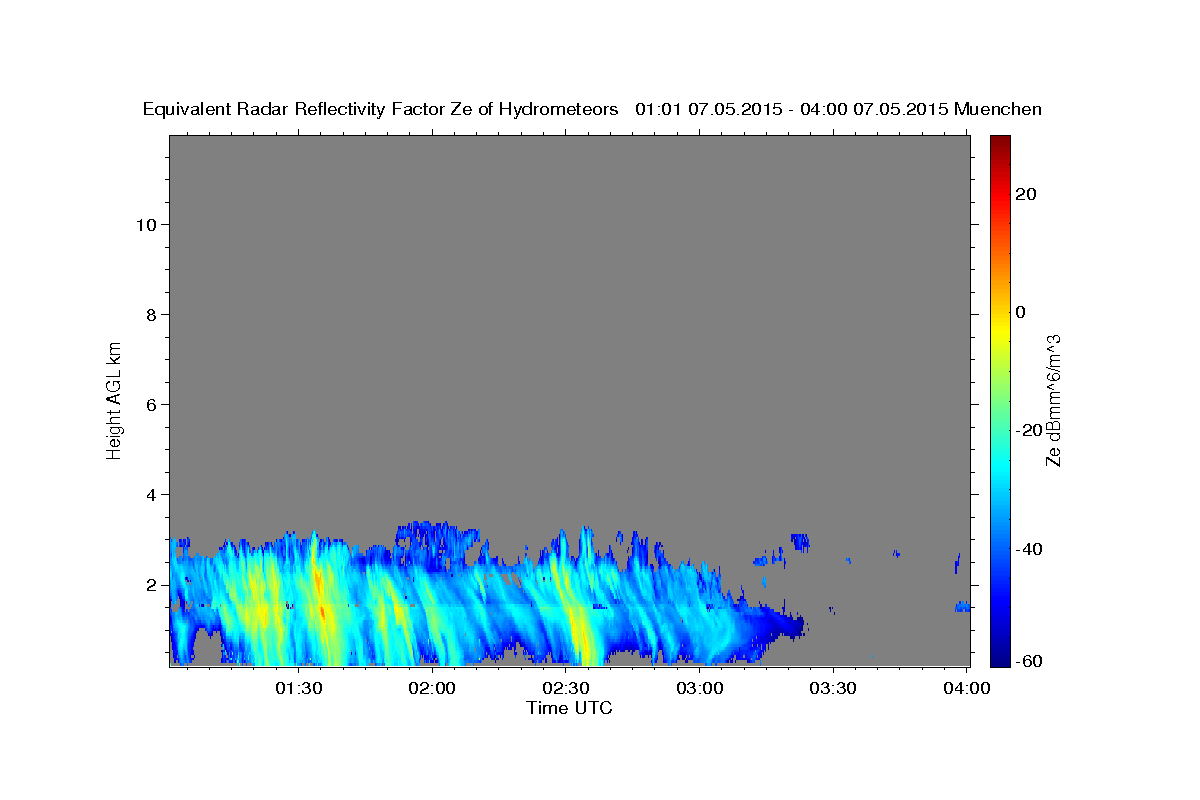Click the orange-red reflectivity streak near 01:35

(321, 595)
